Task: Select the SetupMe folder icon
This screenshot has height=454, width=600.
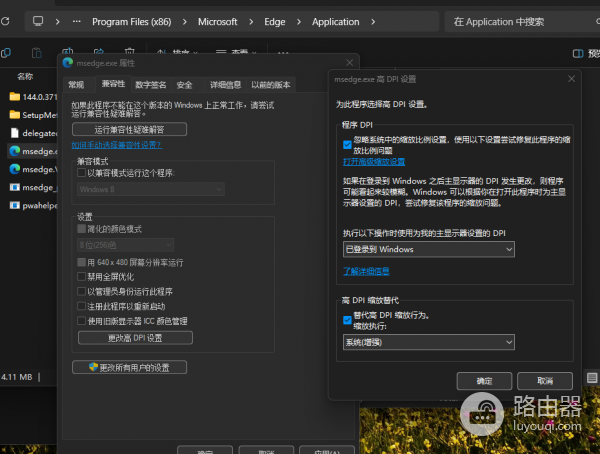Action: tap(15, 115)
